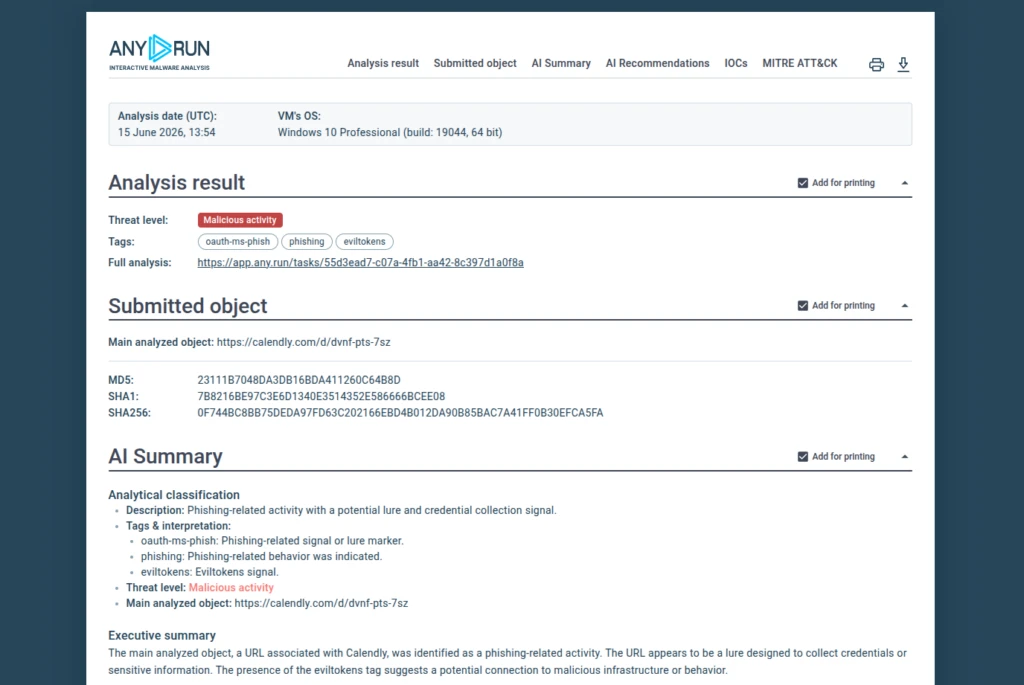Open AI Summary nav item
1024x685 pixels.
coord(561,63)
